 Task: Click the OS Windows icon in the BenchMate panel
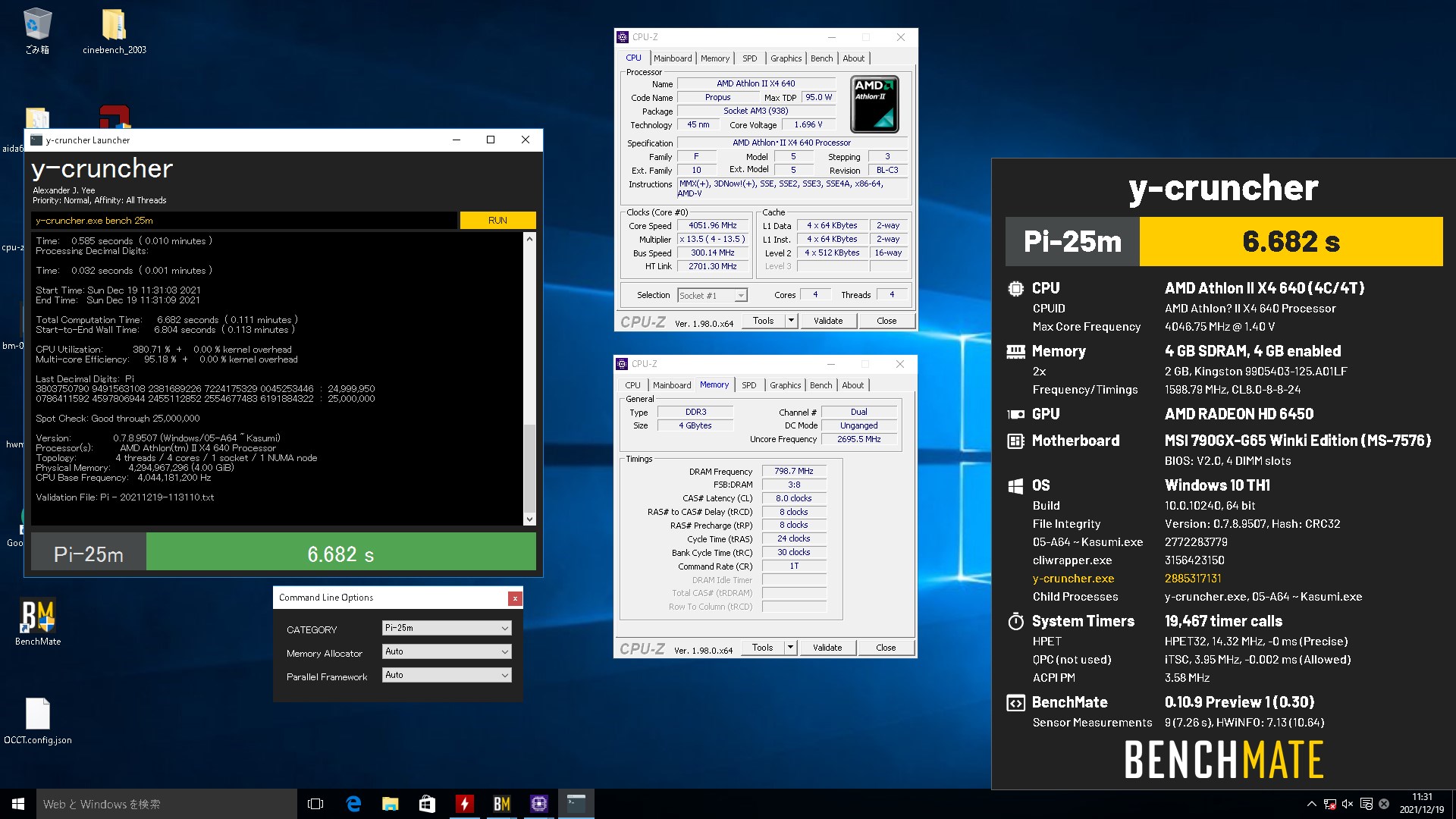coord(1015,485)
